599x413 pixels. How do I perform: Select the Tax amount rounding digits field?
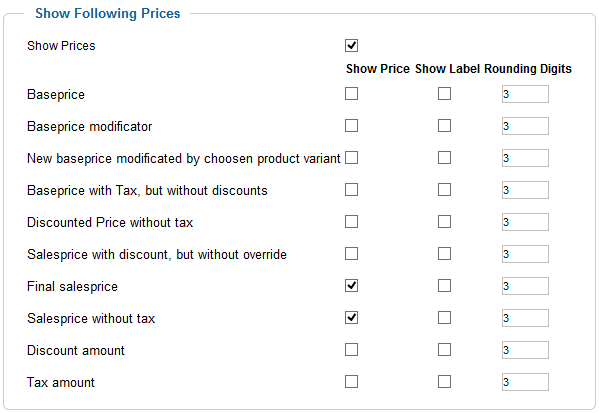point(525,382)
